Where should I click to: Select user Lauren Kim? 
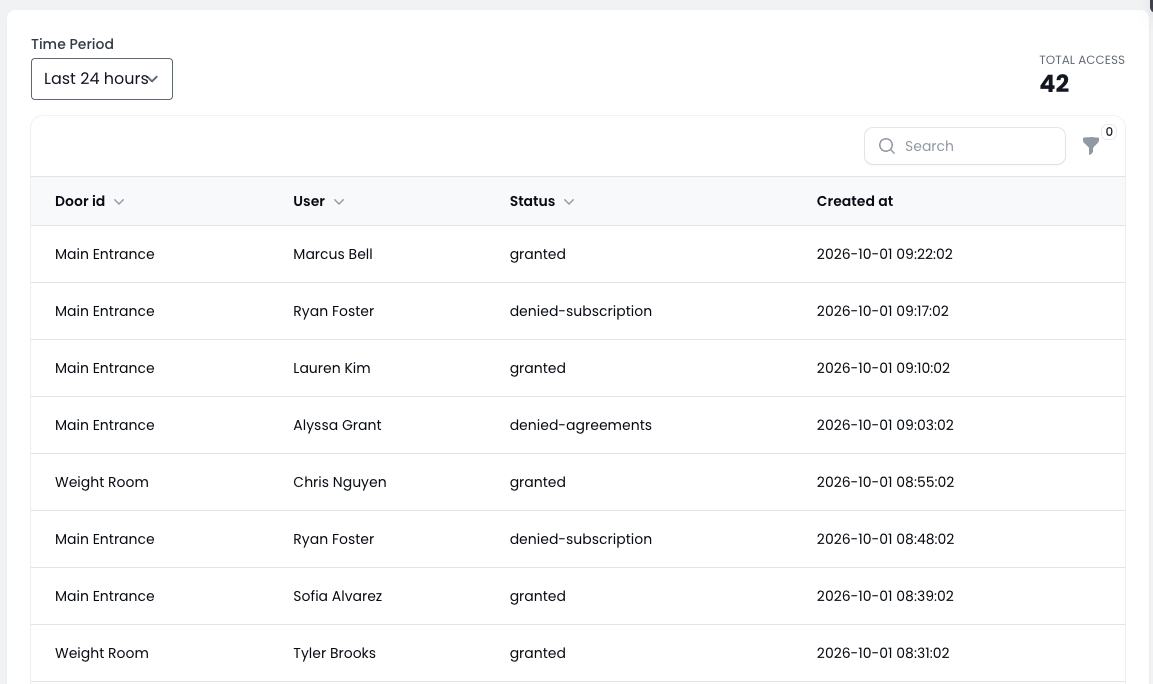(x=332, y=368)
